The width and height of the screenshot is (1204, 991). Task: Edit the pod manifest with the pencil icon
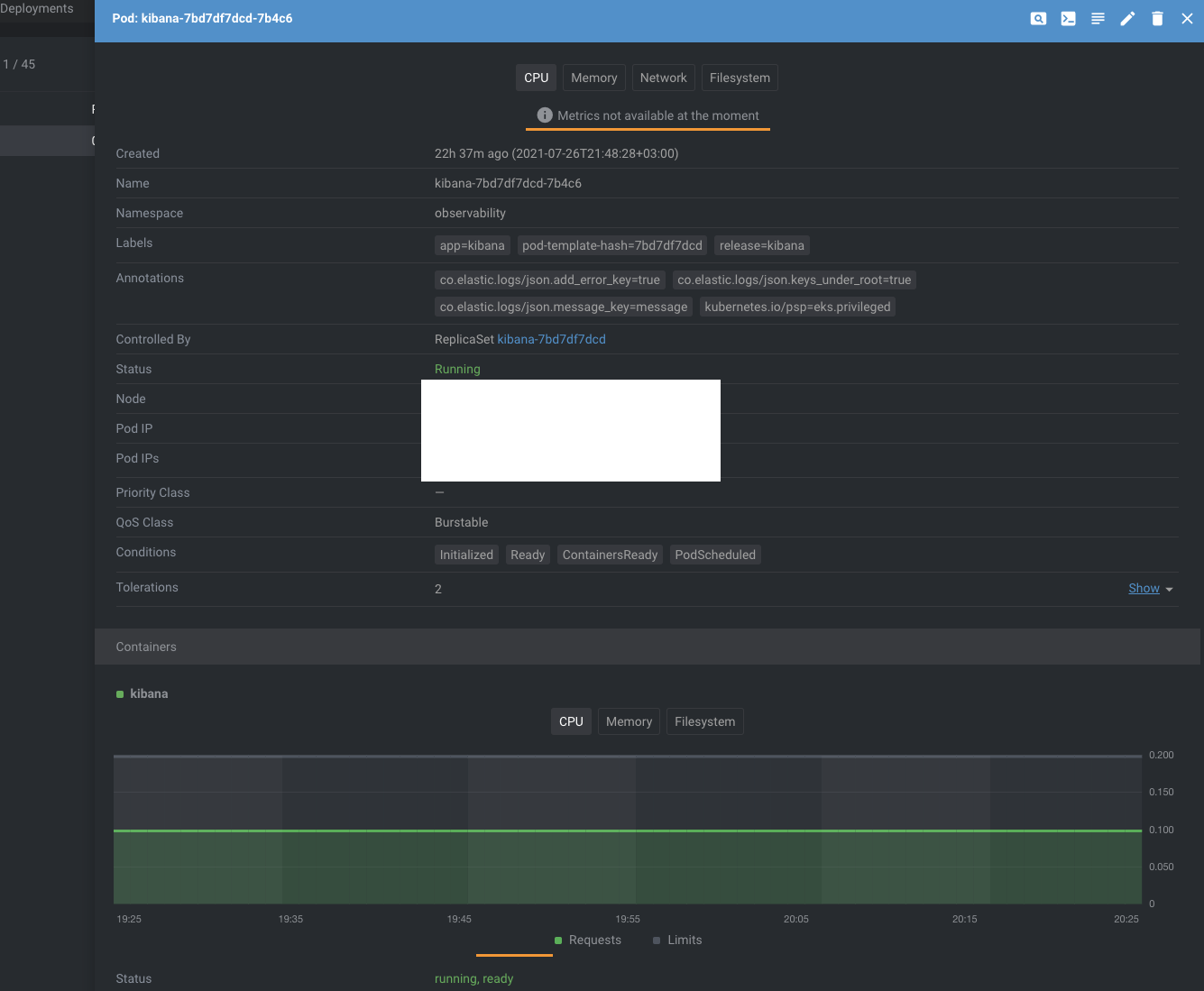(1127, 18)
